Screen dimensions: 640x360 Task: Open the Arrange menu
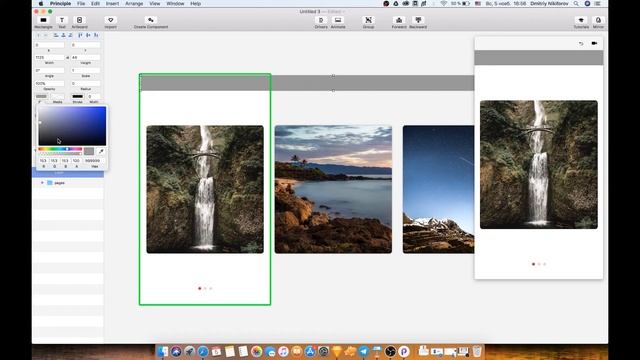[x=134, y=4]
